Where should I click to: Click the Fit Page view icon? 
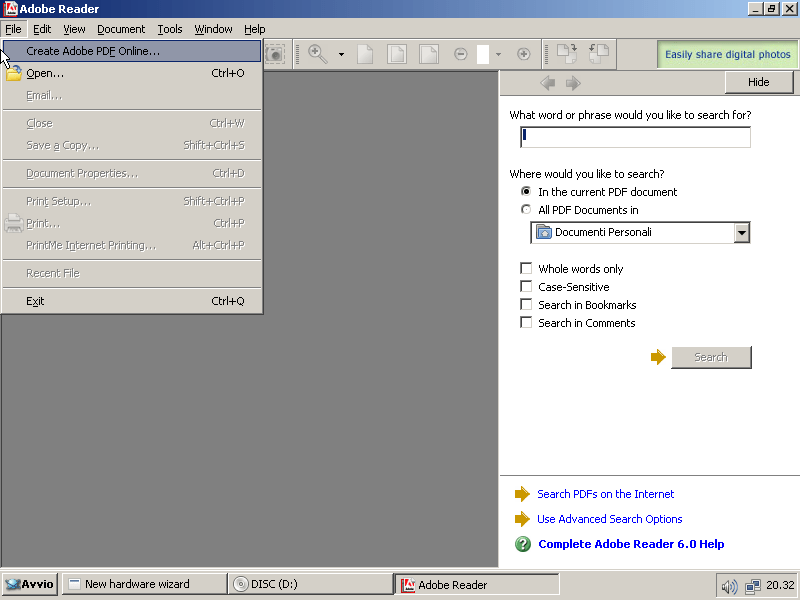[397, 53]
